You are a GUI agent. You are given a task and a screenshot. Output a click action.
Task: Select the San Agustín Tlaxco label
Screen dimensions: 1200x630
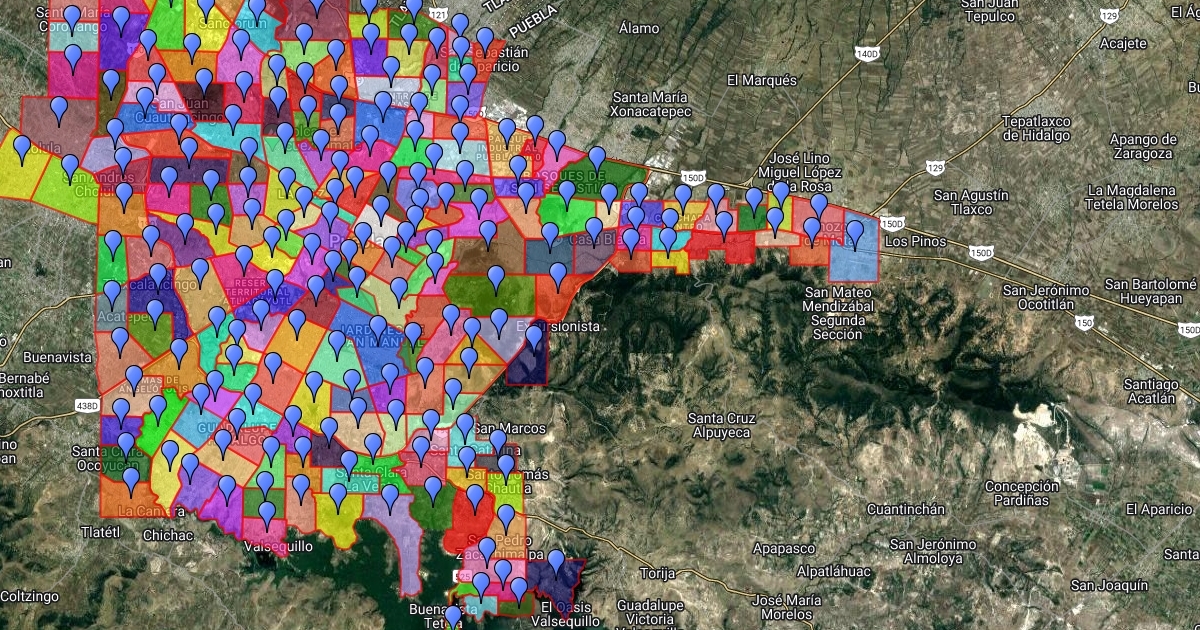[973, 202]
